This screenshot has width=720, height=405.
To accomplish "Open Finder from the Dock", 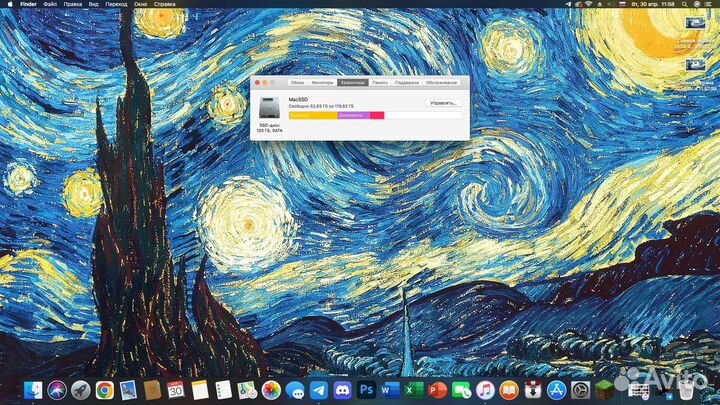I will pos(33,390).
